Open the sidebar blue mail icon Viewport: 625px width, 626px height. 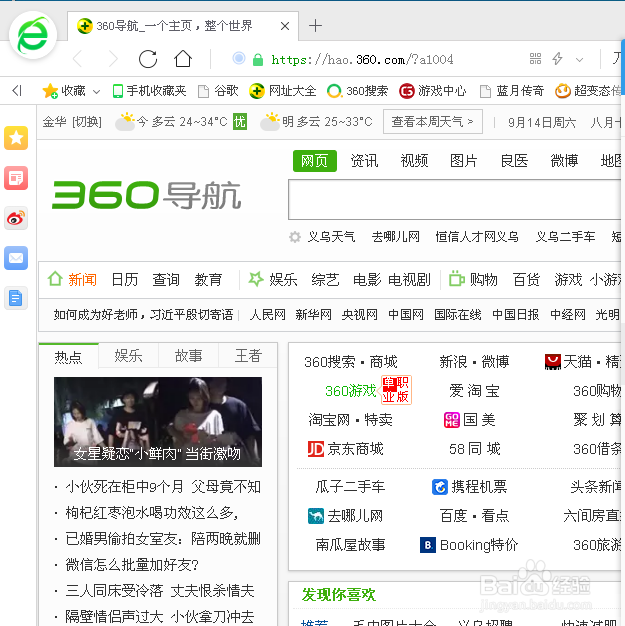point(16,258)
